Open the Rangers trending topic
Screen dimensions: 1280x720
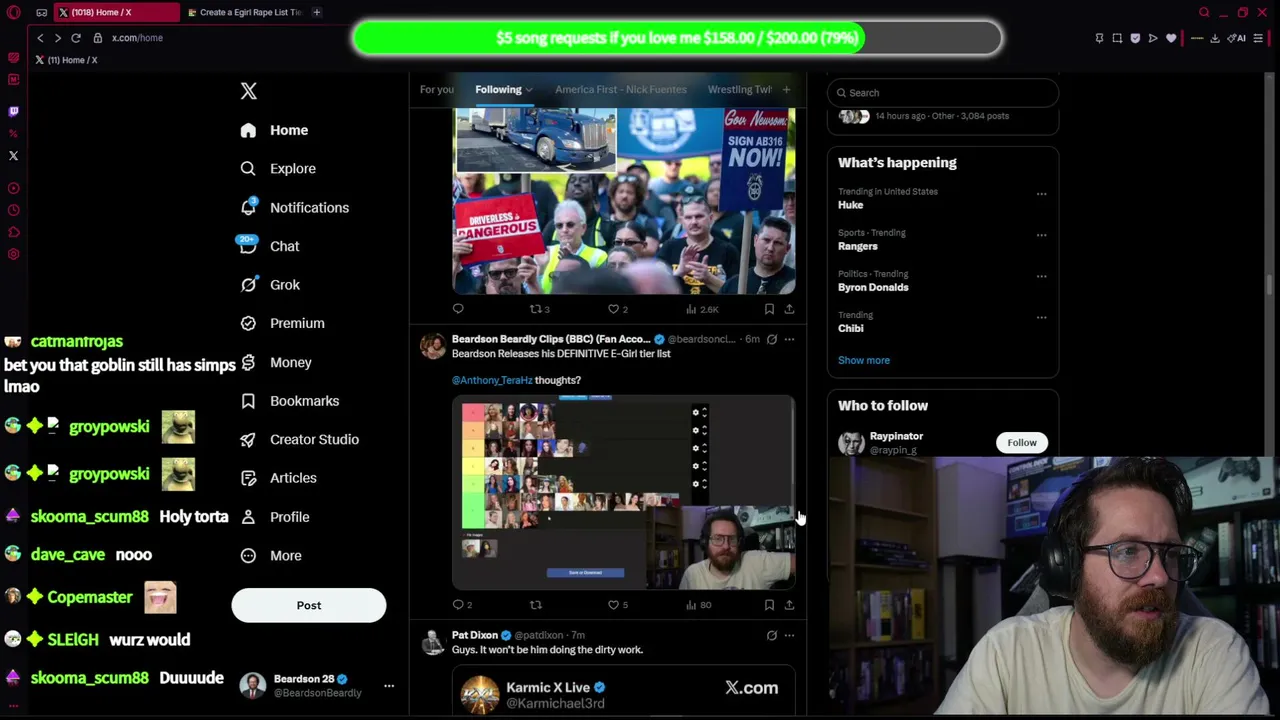coord(858,246)
